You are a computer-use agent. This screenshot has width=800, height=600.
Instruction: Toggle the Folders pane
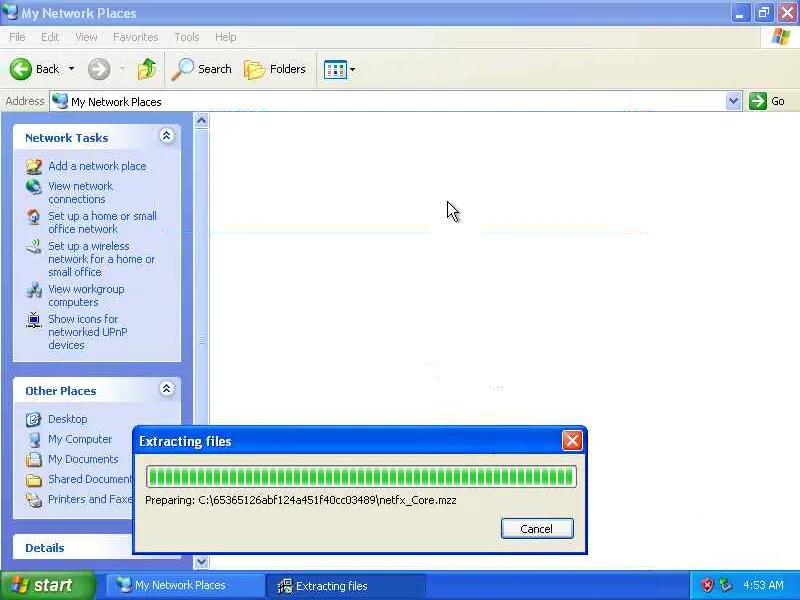pos(275,69)
